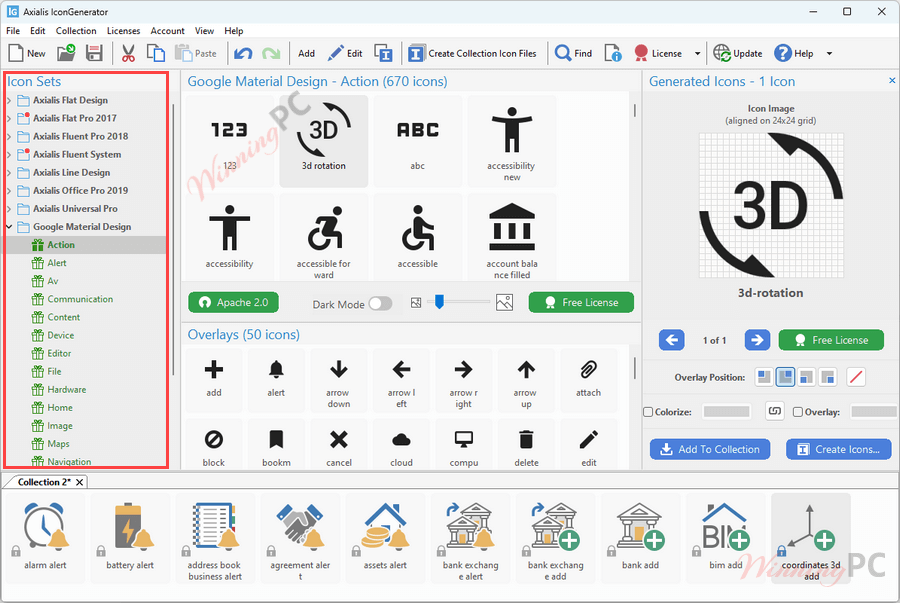Expand the Axialis Fluent System set
Viewport: 900px width, 603px height.
(x=9, y=154)
